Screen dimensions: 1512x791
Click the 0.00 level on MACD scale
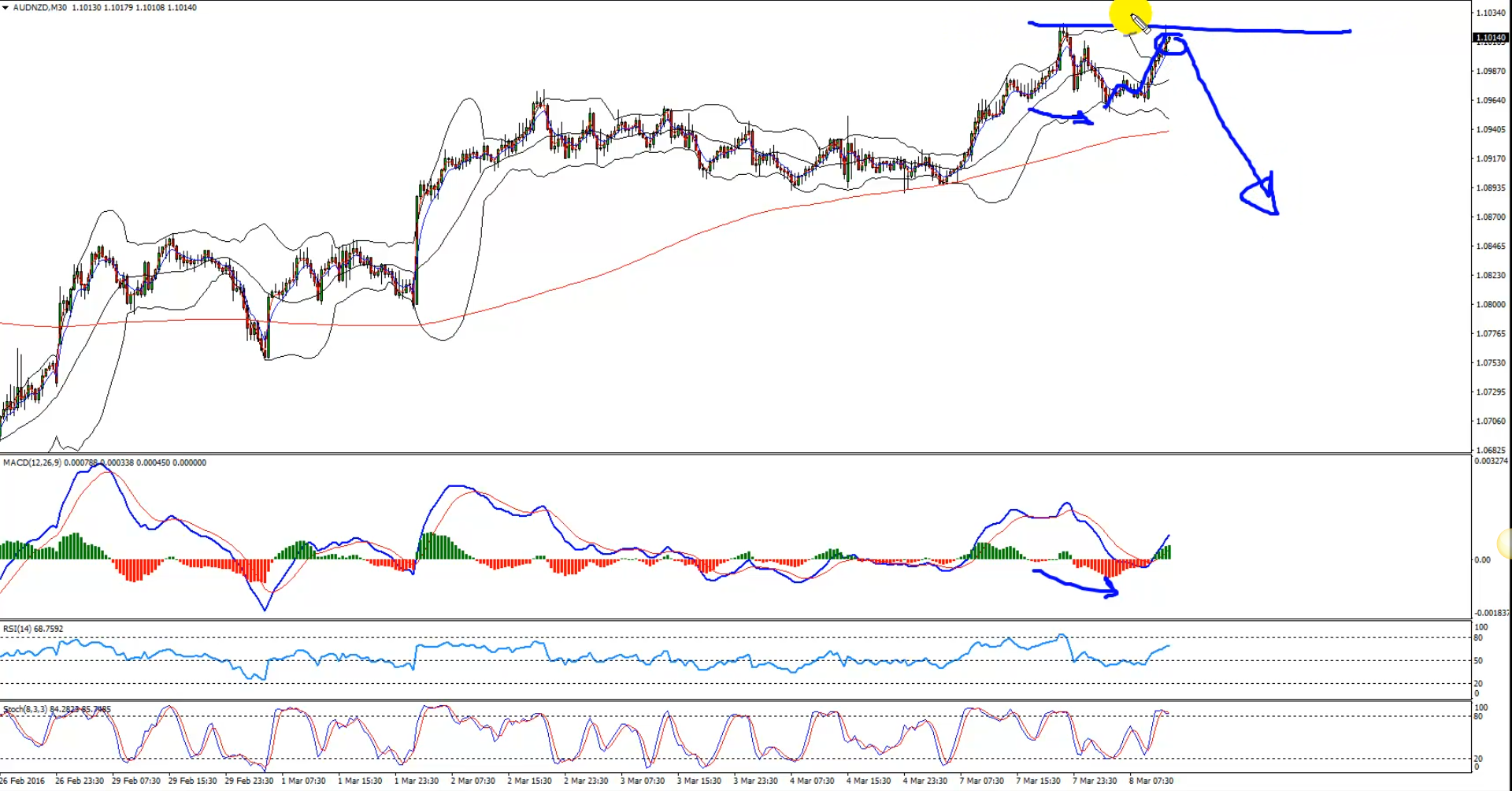1482,560
